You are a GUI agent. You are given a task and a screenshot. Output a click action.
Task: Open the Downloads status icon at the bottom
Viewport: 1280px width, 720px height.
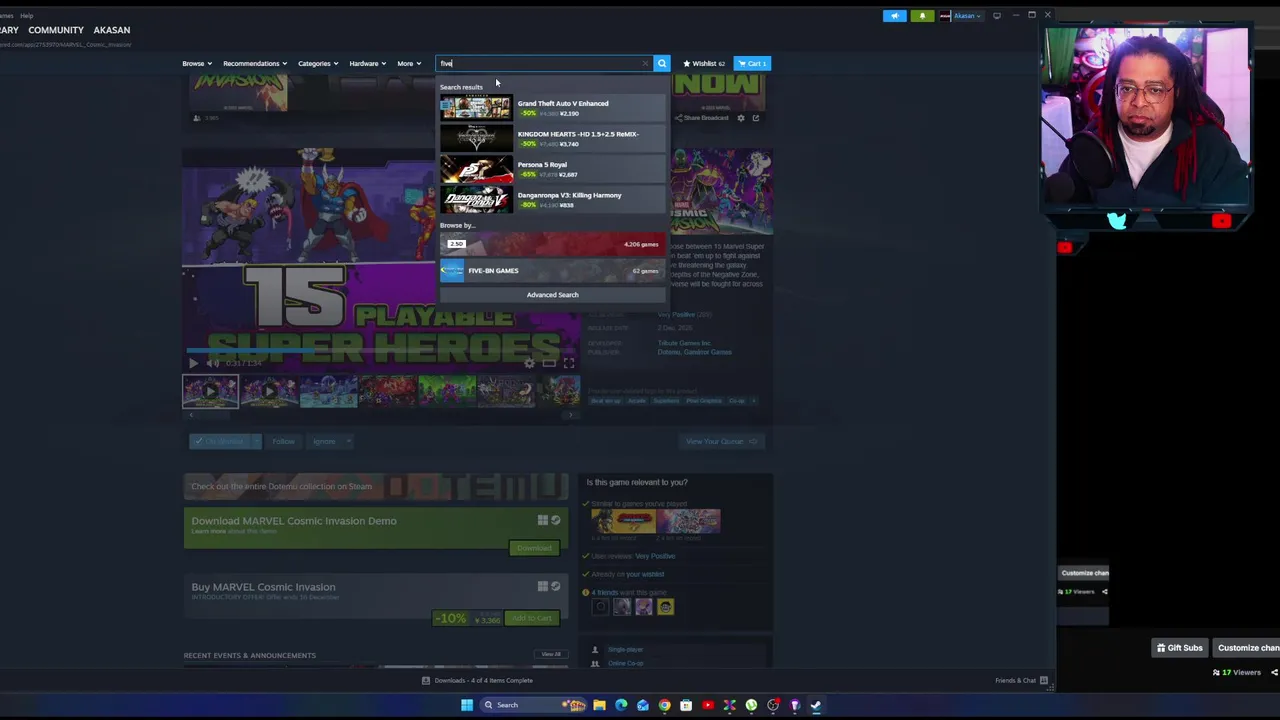pos(426,680)
